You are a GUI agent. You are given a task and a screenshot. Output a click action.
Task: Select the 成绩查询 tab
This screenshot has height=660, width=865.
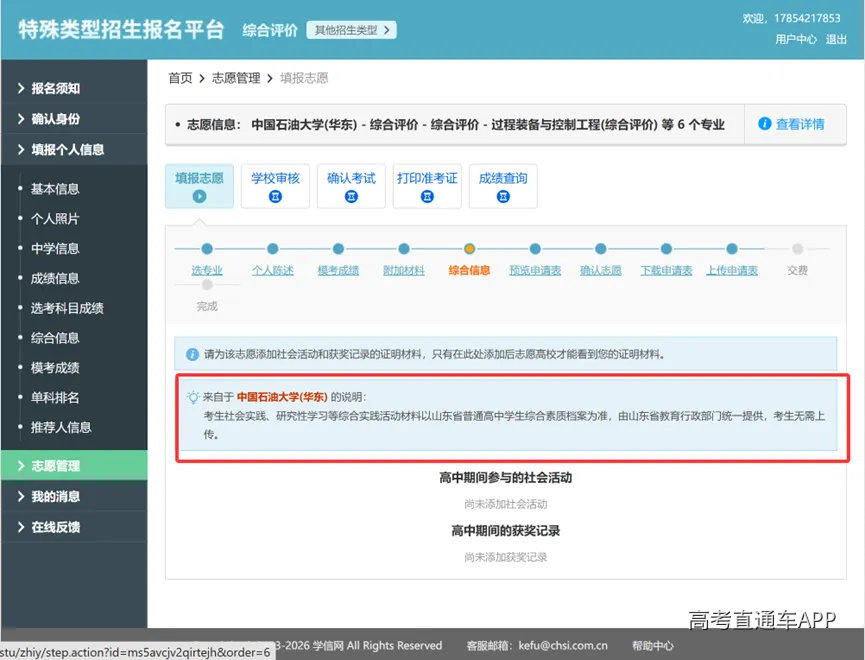503,186
